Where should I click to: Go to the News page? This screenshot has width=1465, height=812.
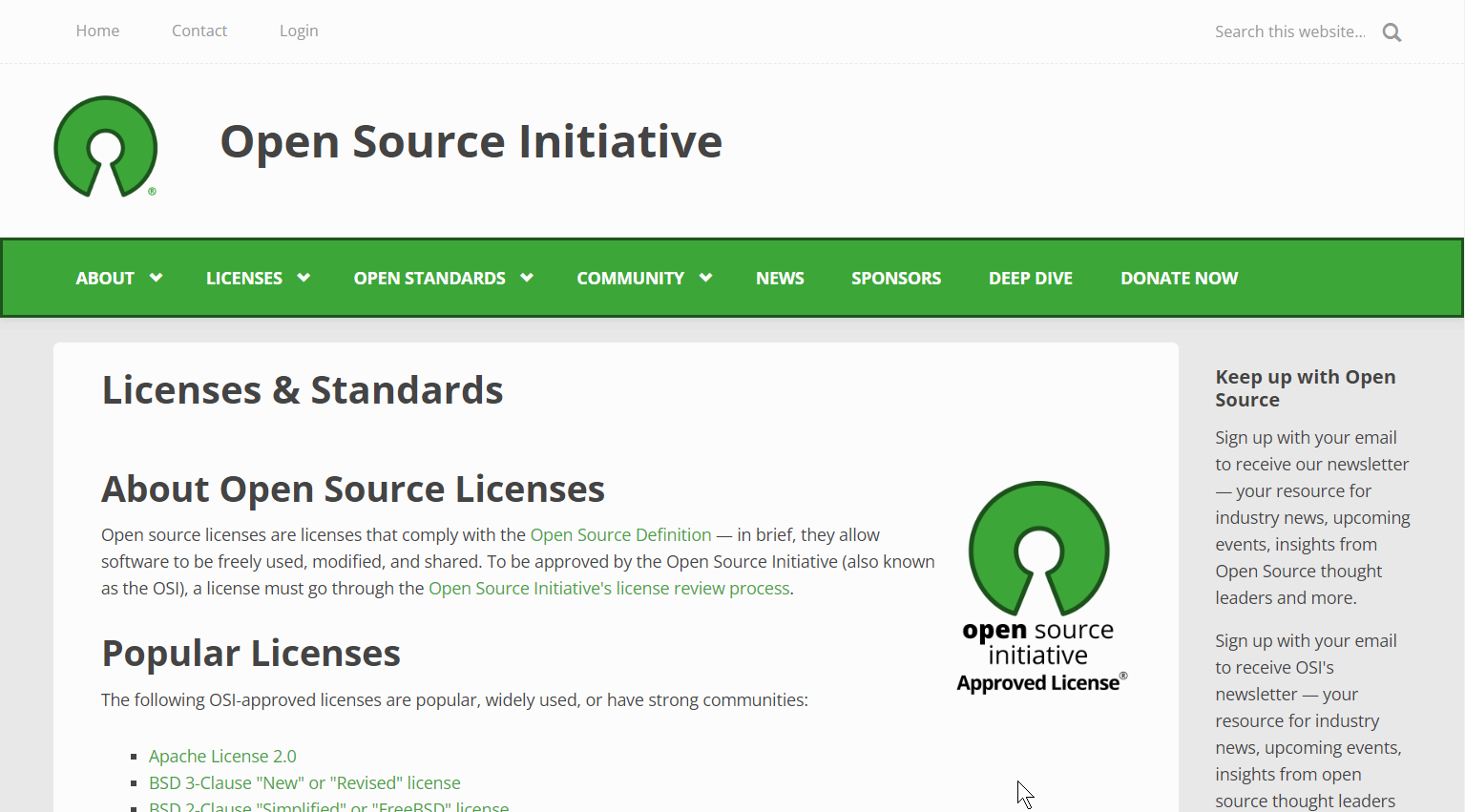pyautogui.click(x=780, y=278)
